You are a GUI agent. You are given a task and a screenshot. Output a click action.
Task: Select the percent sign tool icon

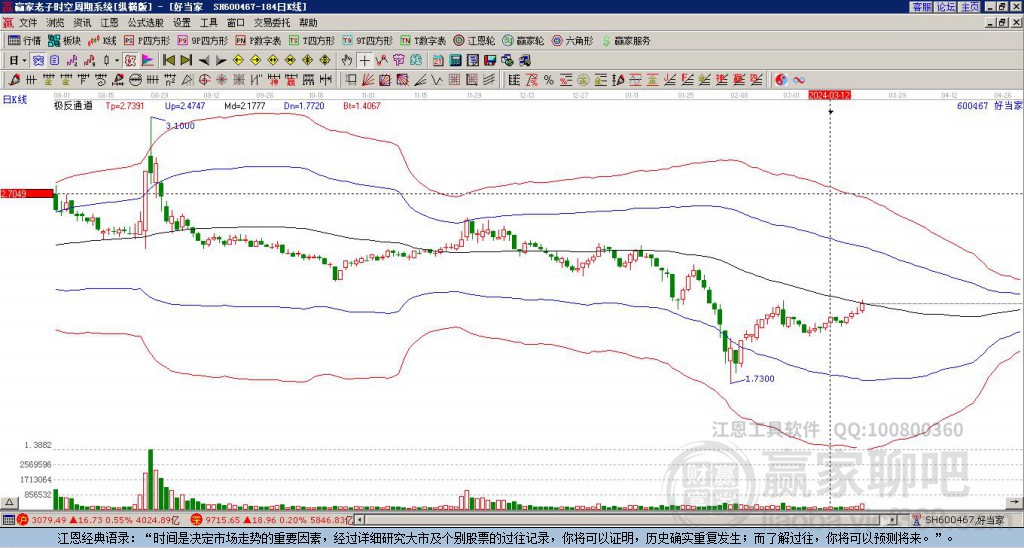tap(549, 80)
